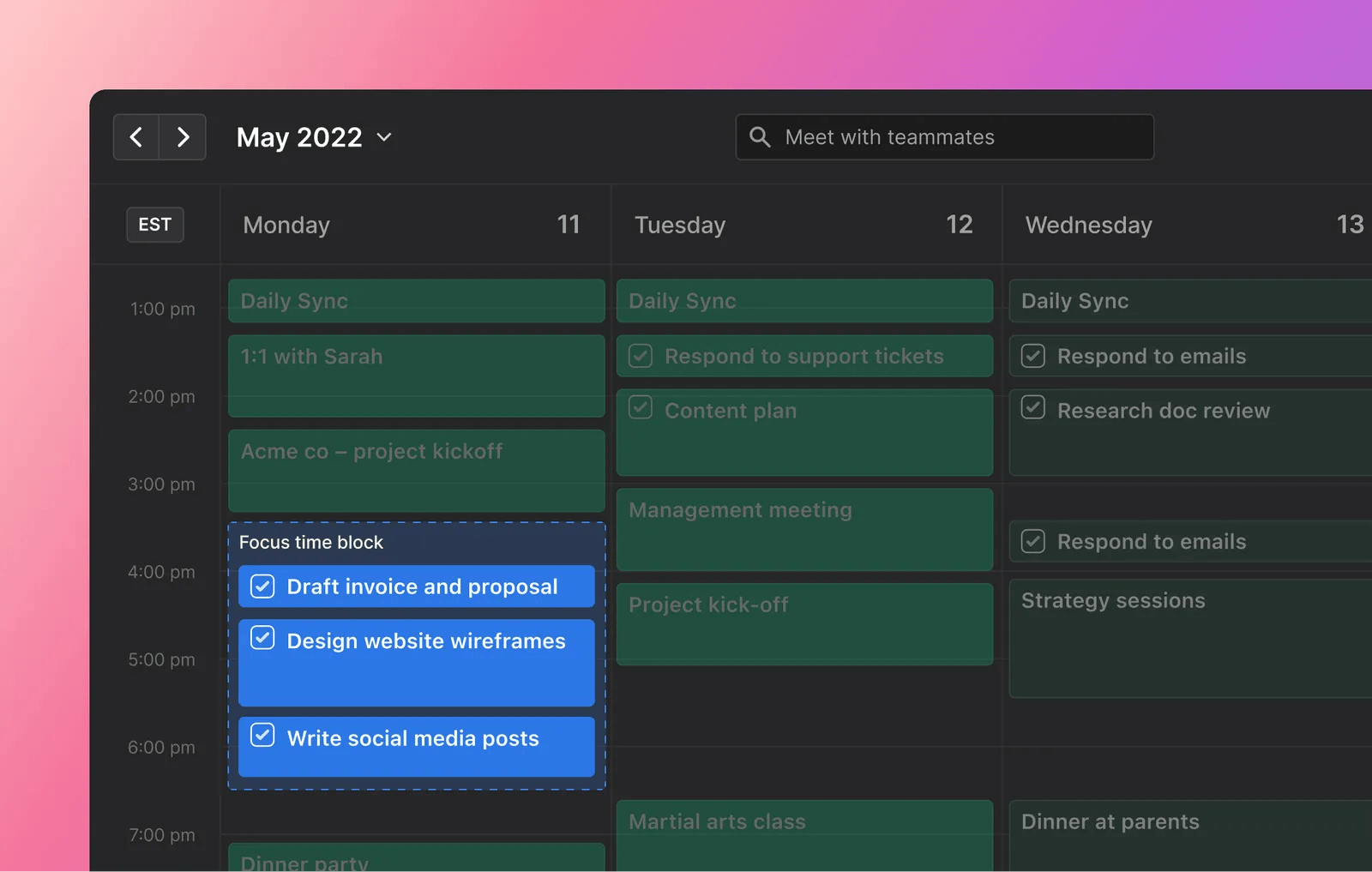The height and width of the screenshot is (872, 1372).
Task: Go to the next week arrow
Action: pos(183,137)
